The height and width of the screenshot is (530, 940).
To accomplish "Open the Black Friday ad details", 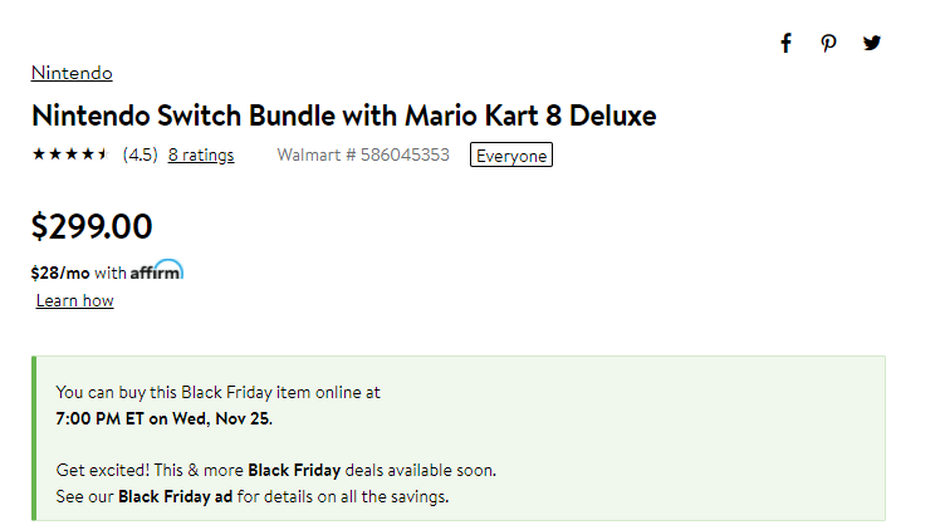I will pyautogui.click(x=175, y=497).
